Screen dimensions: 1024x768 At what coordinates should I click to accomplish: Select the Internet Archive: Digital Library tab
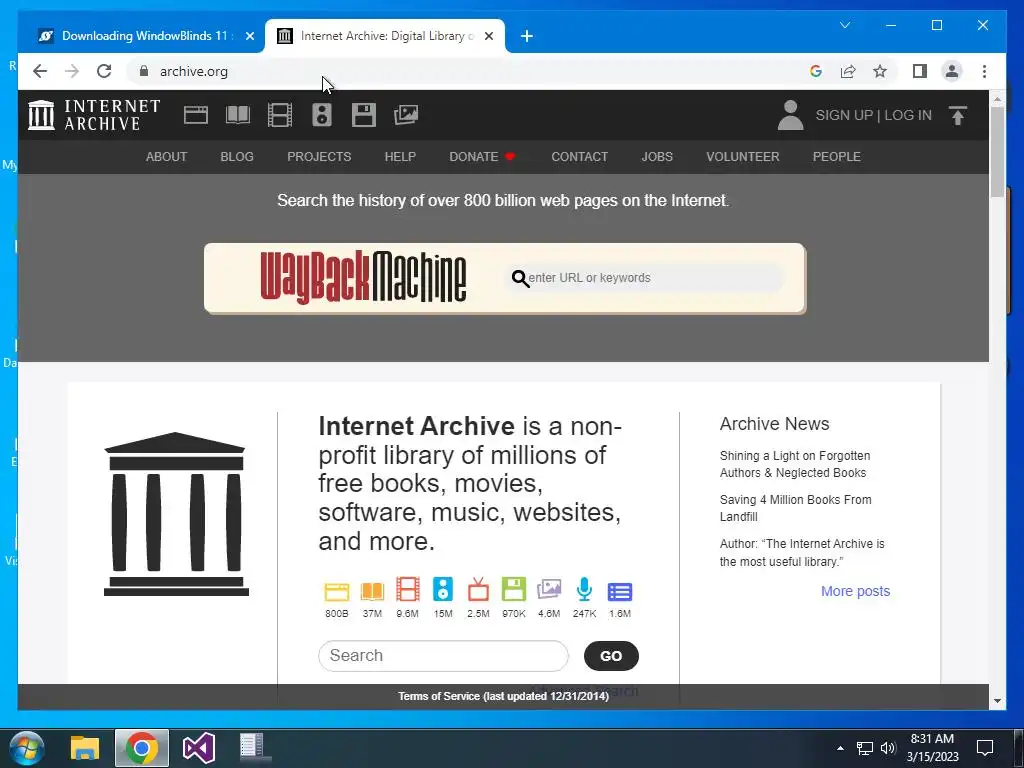click(x=385, y=36)
